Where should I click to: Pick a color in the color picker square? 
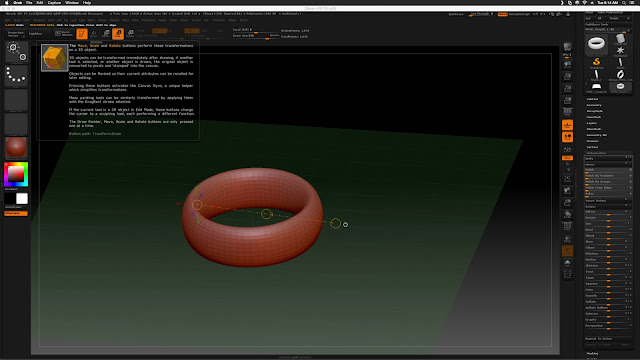[16, 174]
